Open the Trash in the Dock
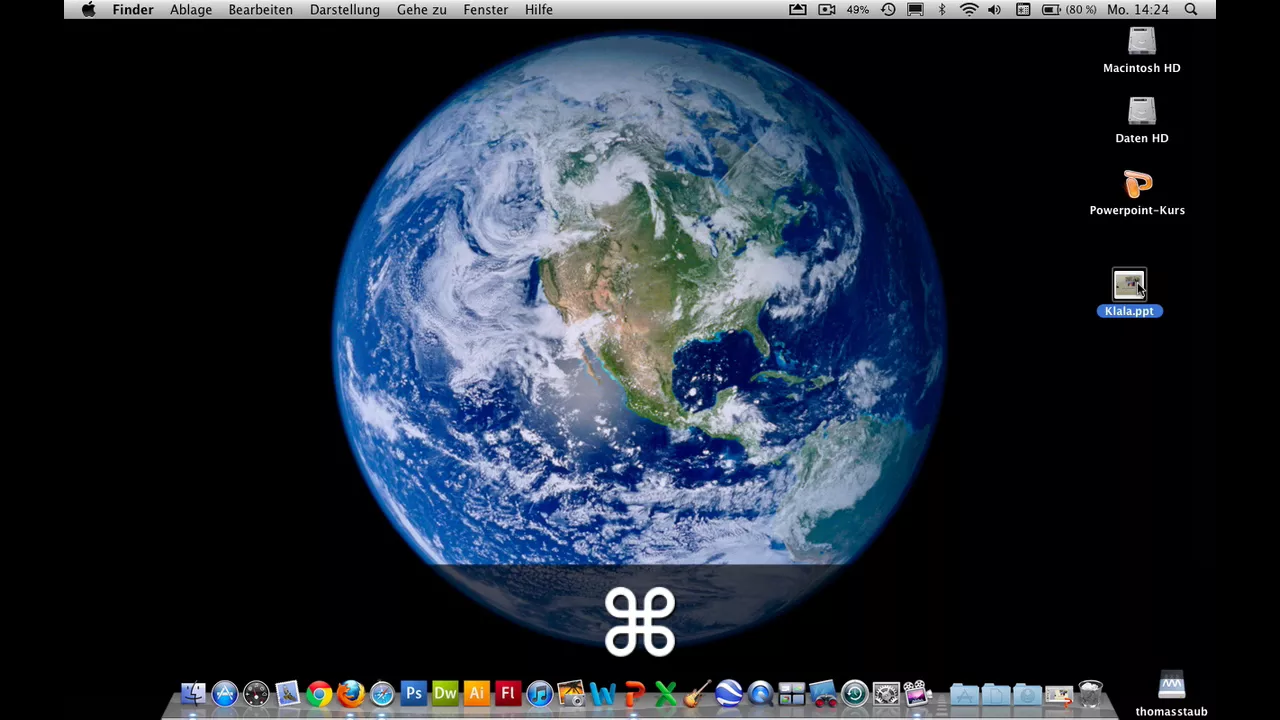1280x720 pixels. [1091, 693]
